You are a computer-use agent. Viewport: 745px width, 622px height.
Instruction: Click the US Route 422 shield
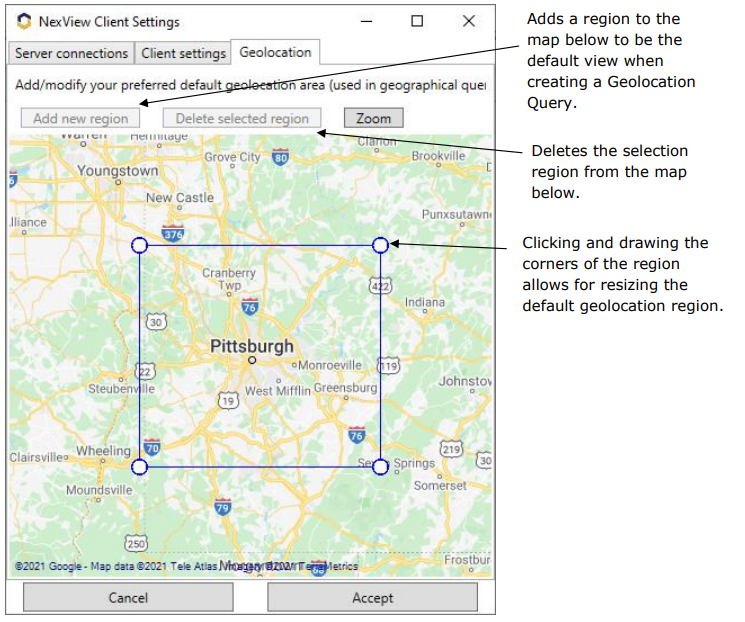pyautogui.click(x=381, y=286)
